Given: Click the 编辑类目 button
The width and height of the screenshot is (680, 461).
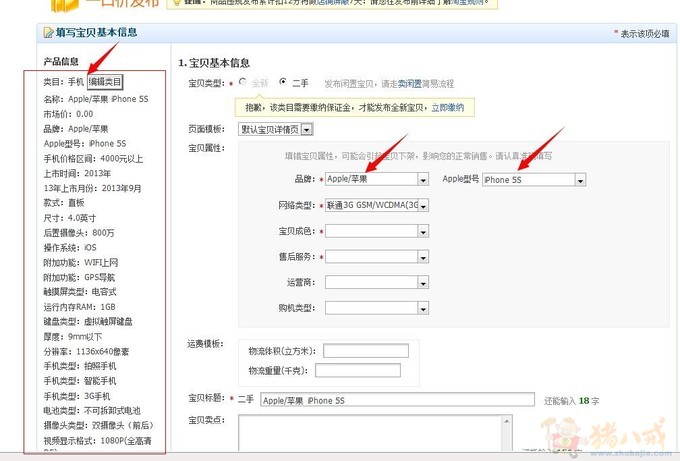Looking at the screenshot, I should pos(105,82).
